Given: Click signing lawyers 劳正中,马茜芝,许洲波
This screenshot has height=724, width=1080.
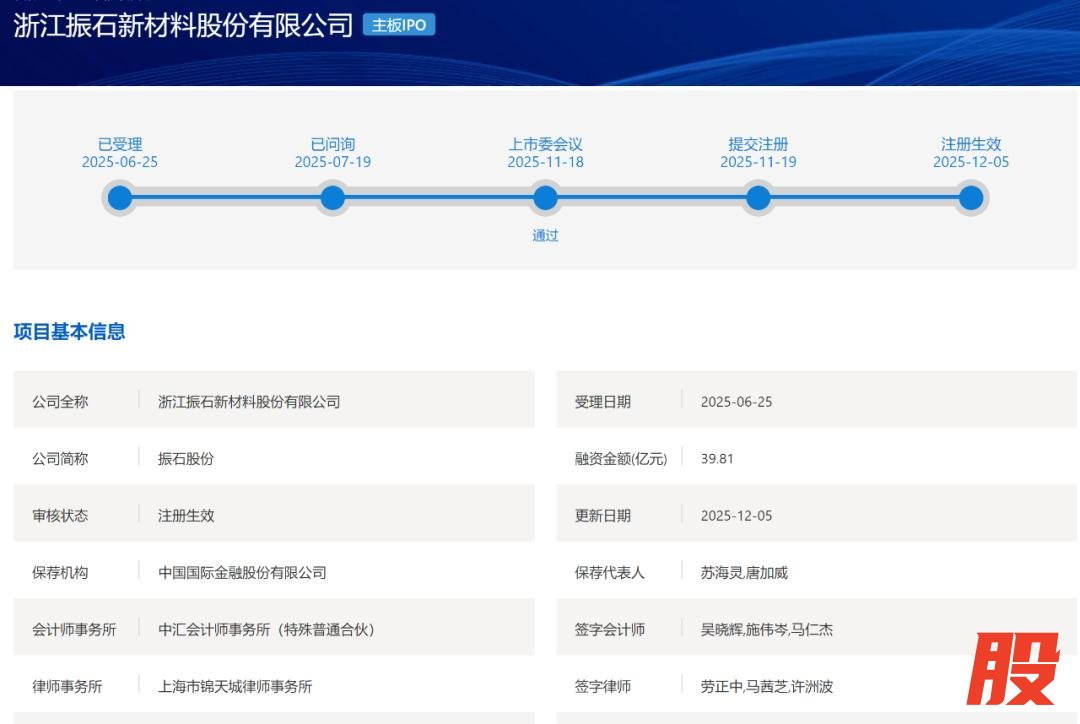Looking at the screenshot, I should (x=767, y=687).
